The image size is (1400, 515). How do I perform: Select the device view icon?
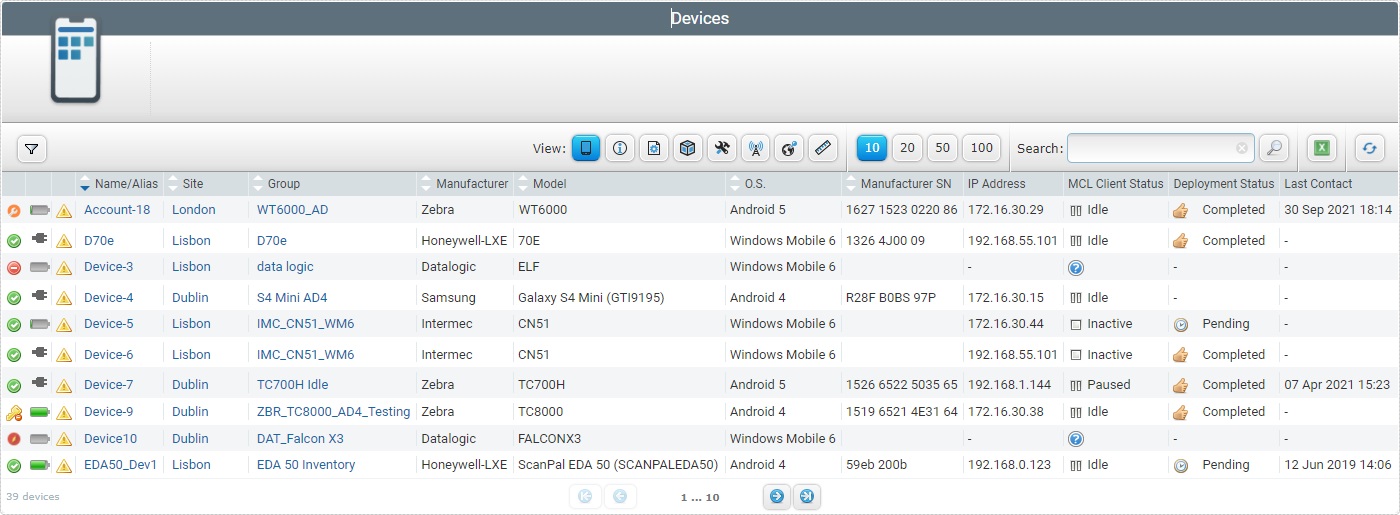tap(586, 148)
